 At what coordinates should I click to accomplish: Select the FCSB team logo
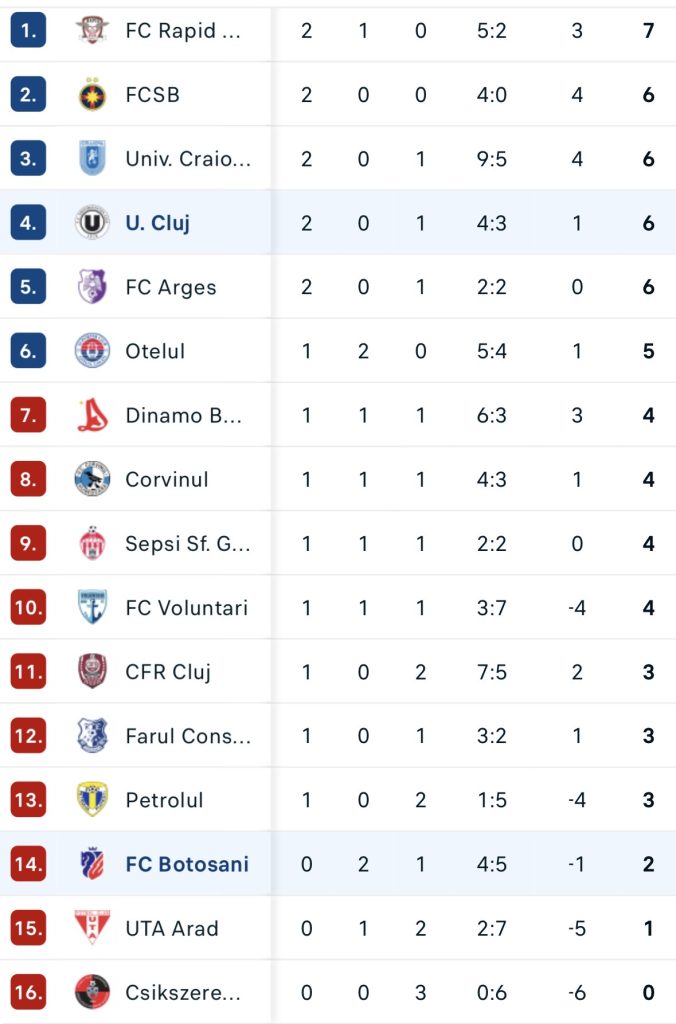pyautogui.click(x=92, y=95)
